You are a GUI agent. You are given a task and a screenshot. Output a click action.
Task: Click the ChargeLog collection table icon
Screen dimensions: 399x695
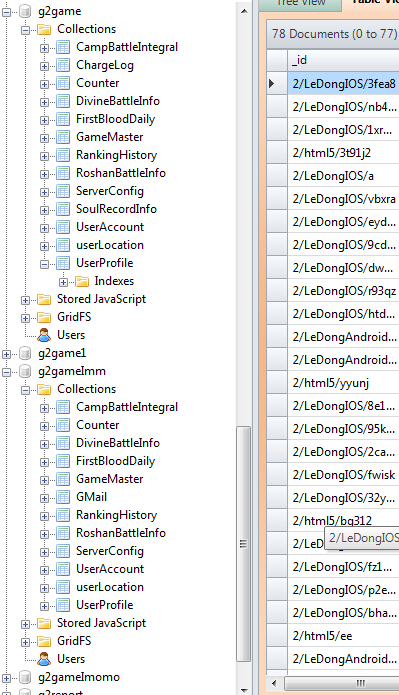[63, 66]
